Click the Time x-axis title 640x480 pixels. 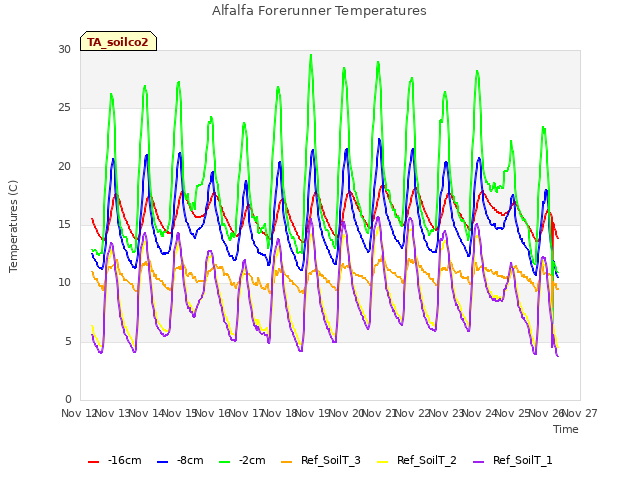click(566, 429)
